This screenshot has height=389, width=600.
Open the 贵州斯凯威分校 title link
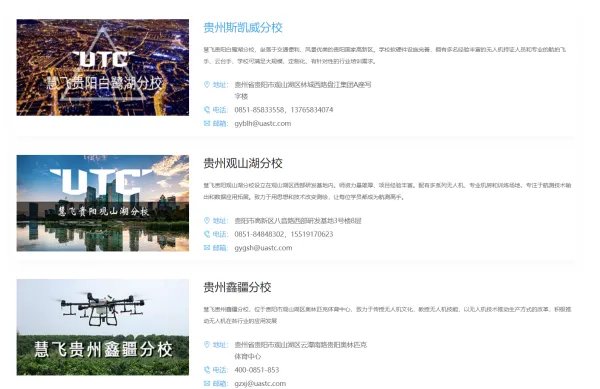(x=243, y=28)
